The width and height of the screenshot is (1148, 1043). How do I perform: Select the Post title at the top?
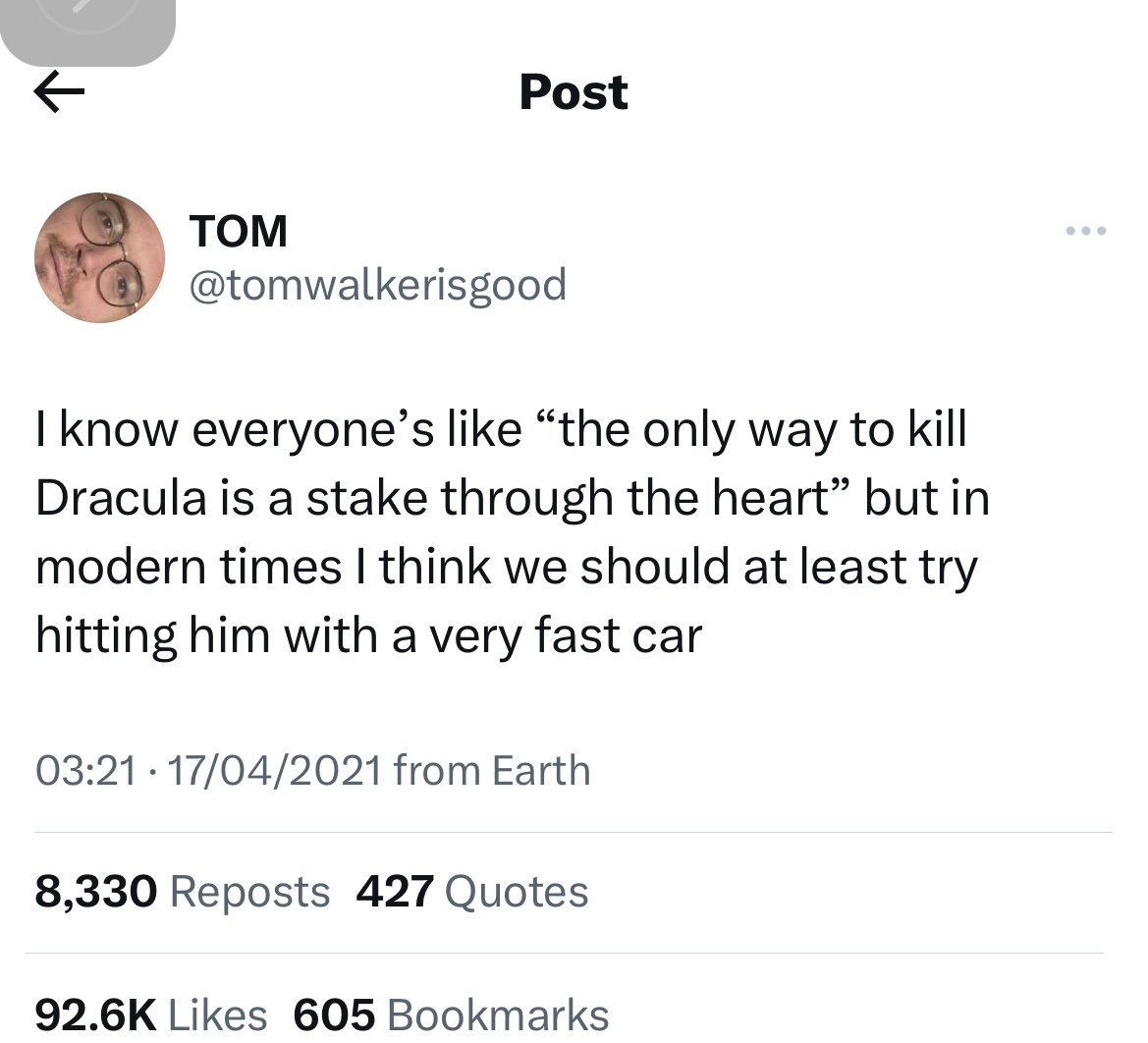[573, 91]
